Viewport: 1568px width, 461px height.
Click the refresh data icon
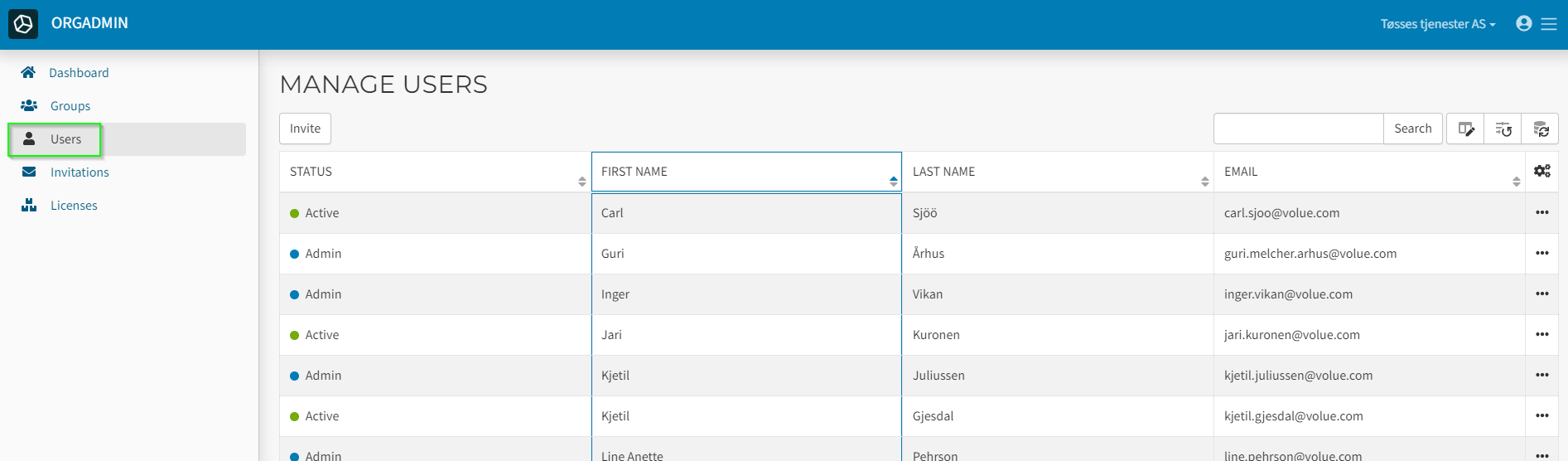1540,129
